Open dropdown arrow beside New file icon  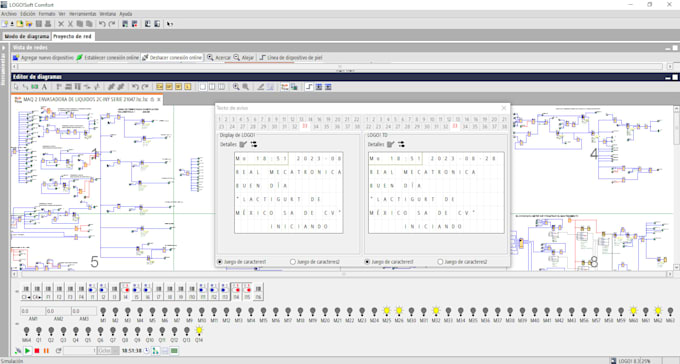(12, 24)
